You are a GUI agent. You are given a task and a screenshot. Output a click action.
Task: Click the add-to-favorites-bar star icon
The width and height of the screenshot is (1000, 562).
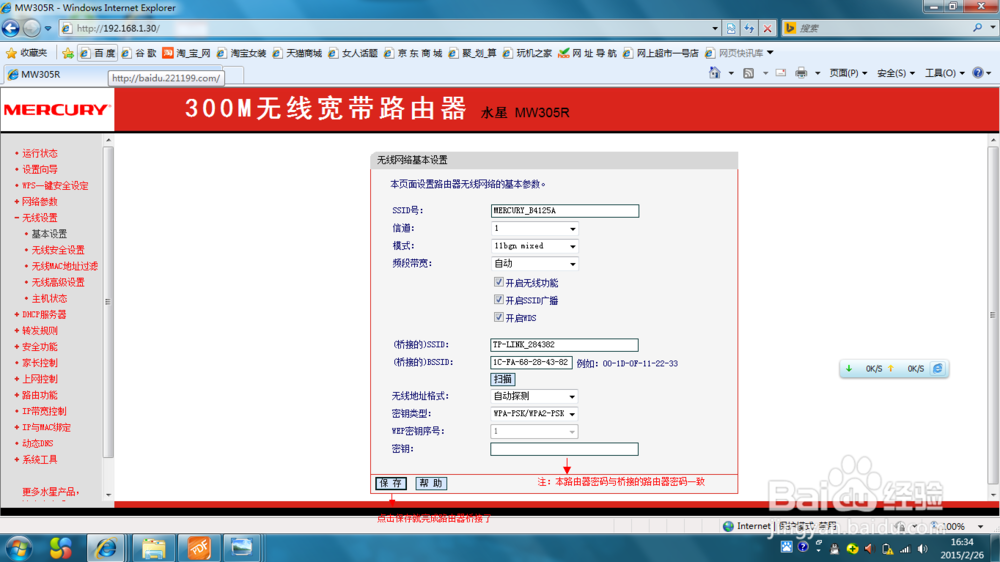[68, 53]
